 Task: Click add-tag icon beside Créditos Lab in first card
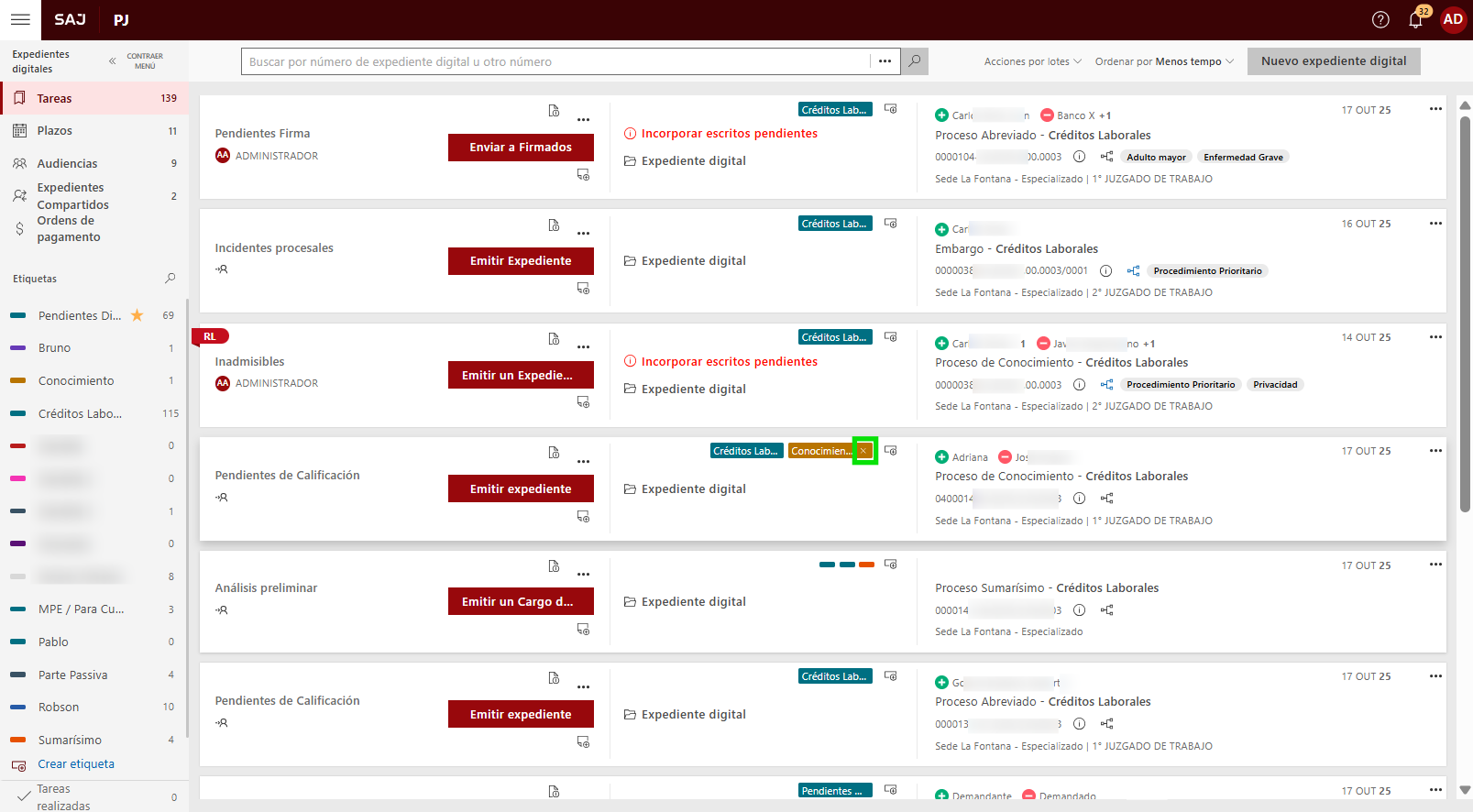[890, 109]
